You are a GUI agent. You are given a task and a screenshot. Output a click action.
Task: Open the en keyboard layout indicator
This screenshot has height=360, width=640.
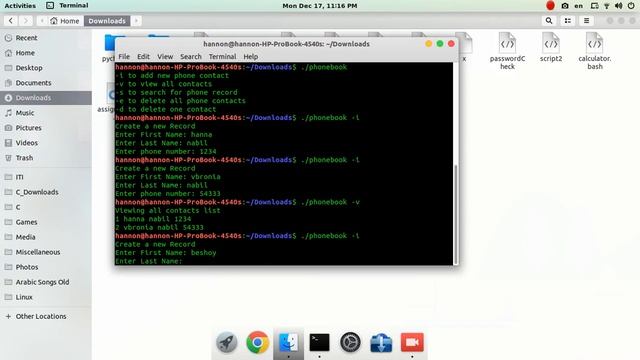(x=578, y=6)
